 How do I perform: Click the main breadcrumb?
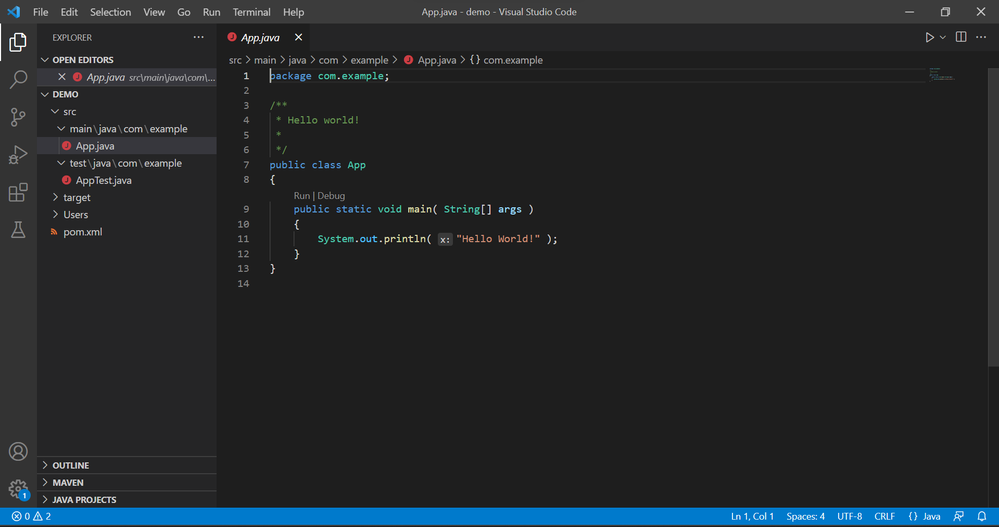[x=265, y=60]
